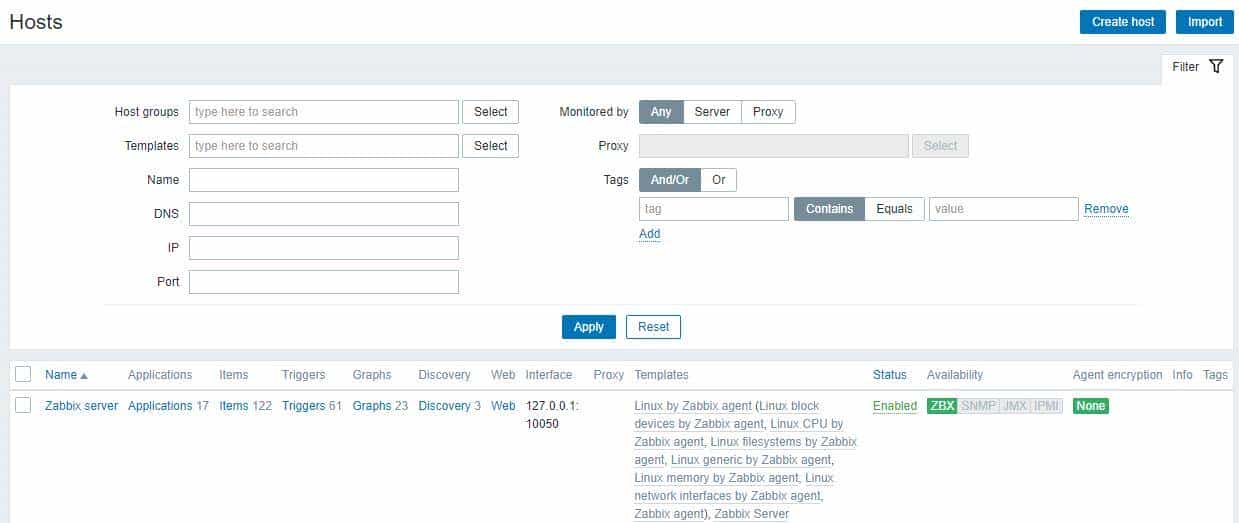1239x523 pixels.
Task: Tick the Zabbix server row checkbox
Action: (x=23, y=405)
